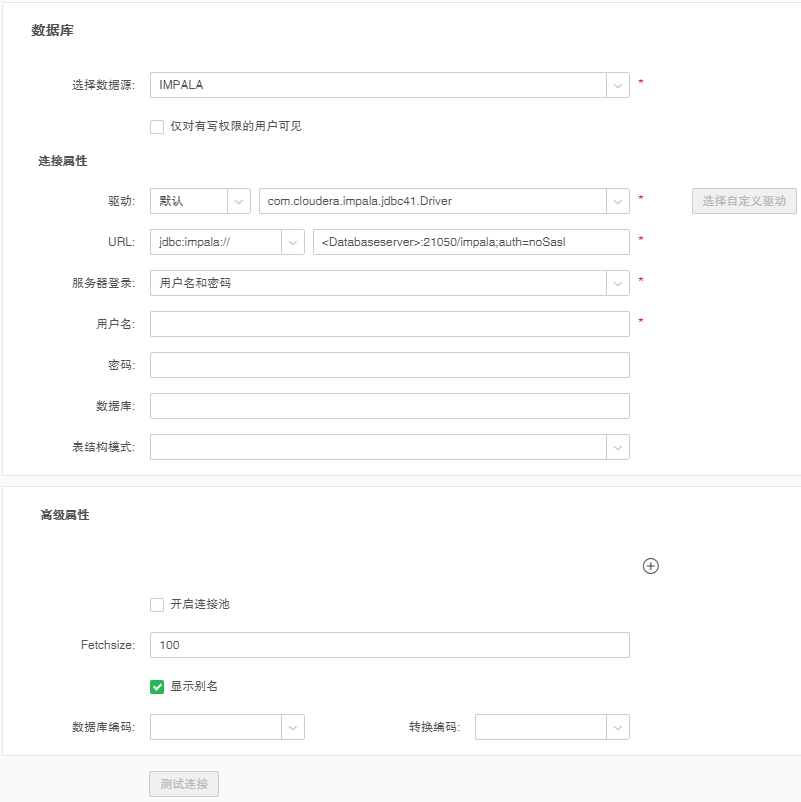801x802 pixels.
Task: Click the URL Databaseserver address field
Action: (470, 242)
